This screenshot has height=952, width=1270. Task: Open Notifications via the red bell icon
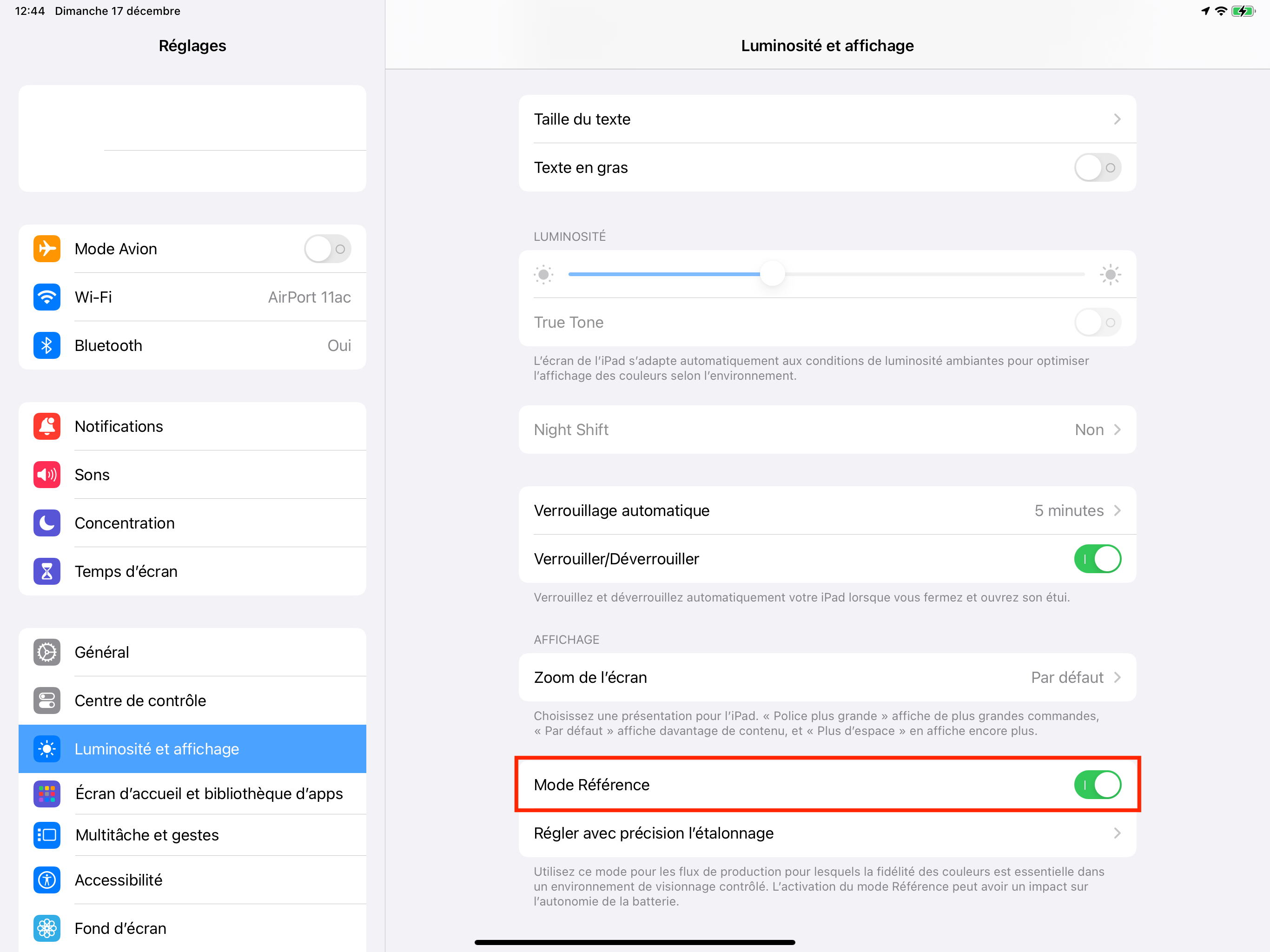[46, 426]
